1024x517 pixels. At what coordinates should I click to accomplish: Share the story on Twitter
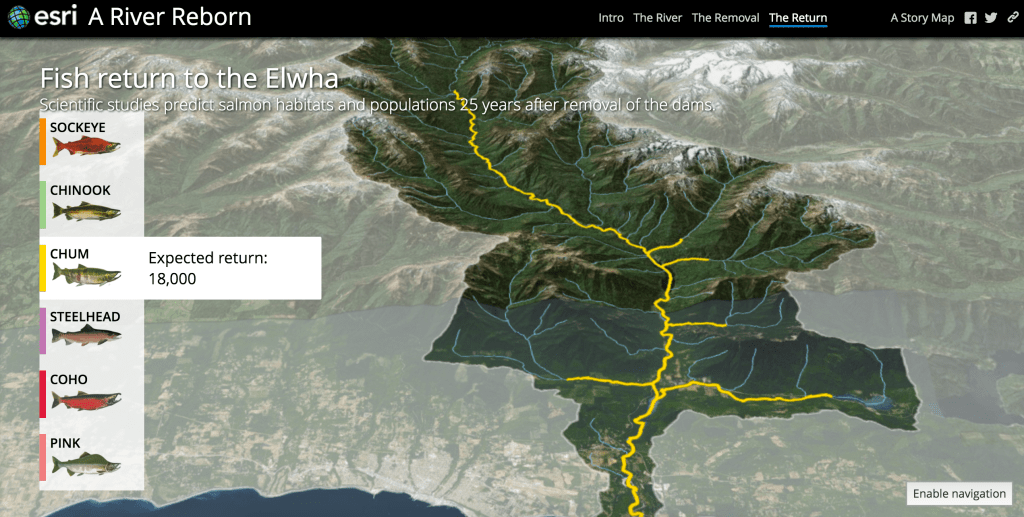pos(990,18)
